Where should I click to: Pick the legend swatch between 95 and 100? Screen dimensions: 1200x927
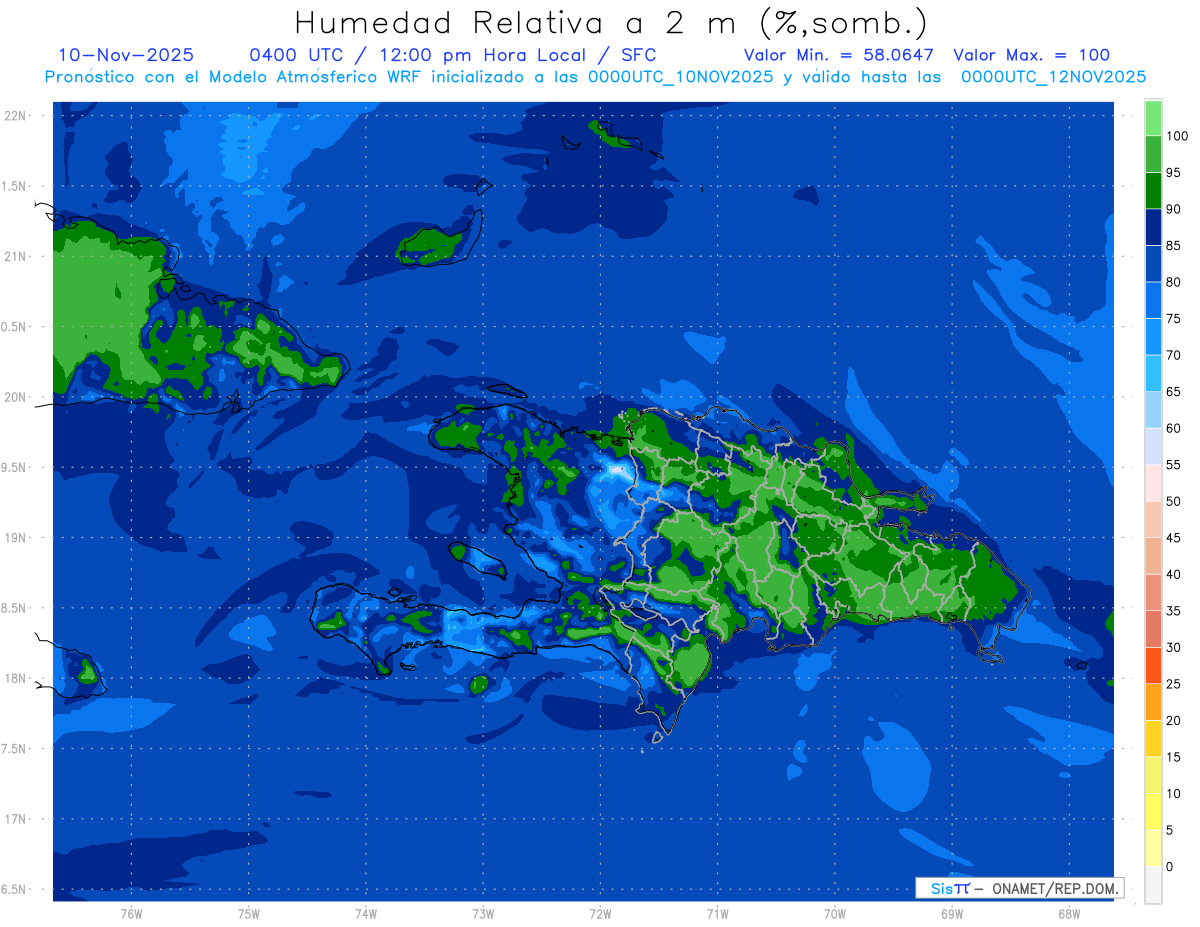(x=1153, y=154)
